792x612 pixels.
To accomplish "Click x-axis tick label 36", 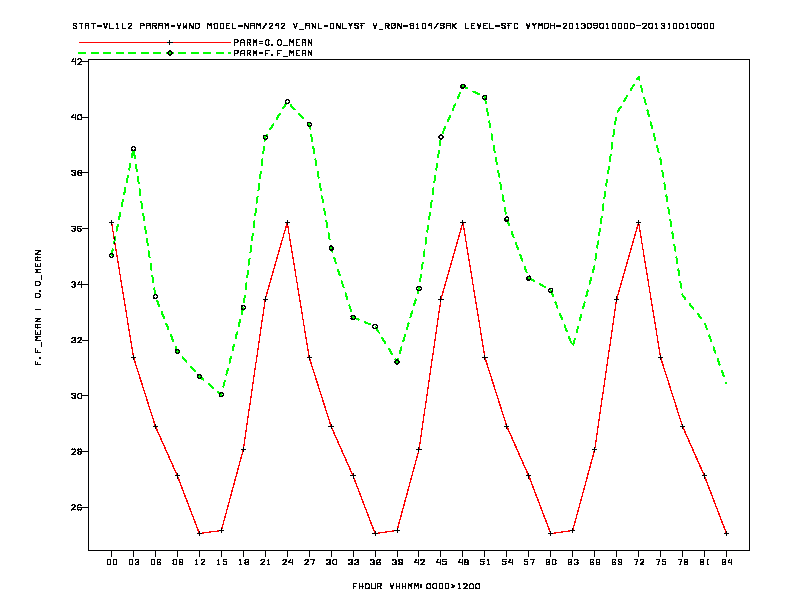I will coord(375,562).
